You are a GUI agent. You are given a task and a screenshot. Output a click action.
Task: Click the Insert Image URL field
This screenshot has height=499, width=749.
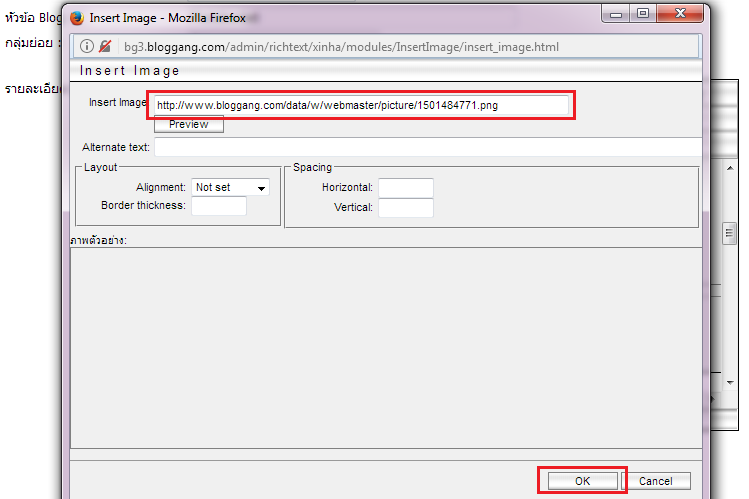[361, 105]
